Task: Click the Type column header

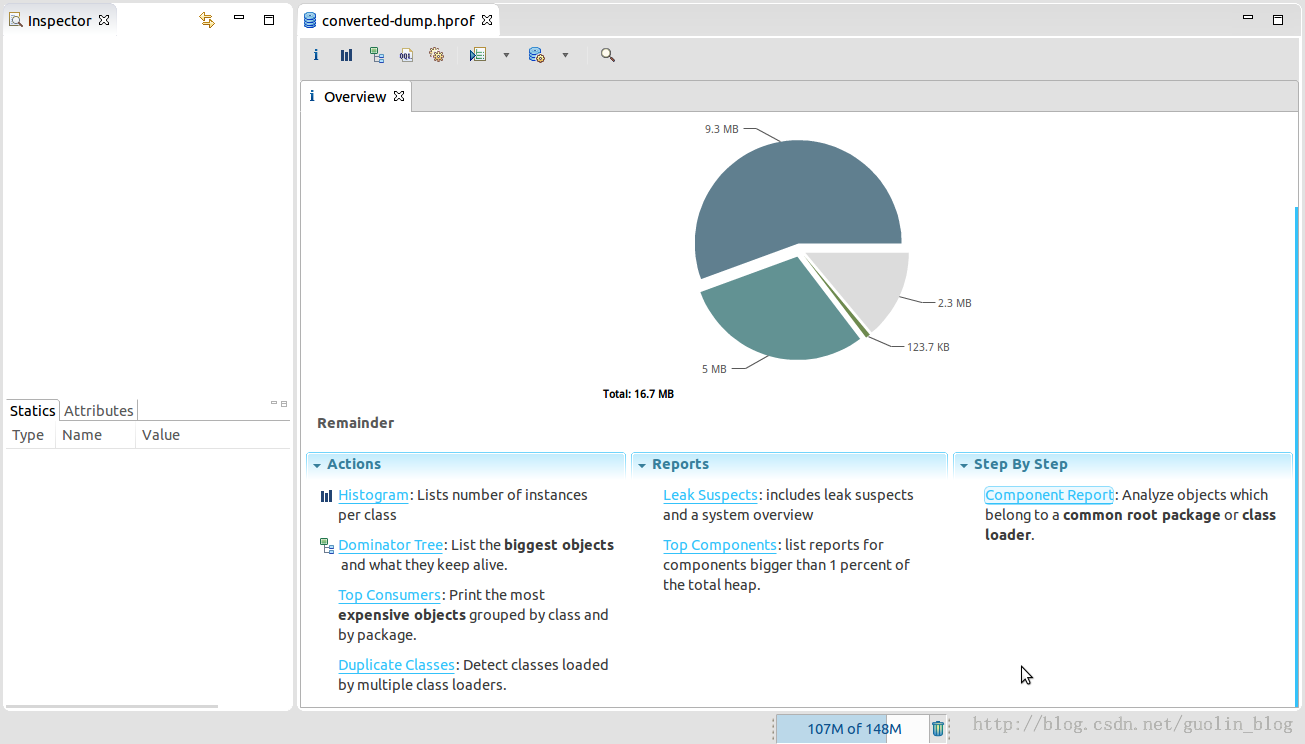Action: pyautogui.click(x=30, y=435)
